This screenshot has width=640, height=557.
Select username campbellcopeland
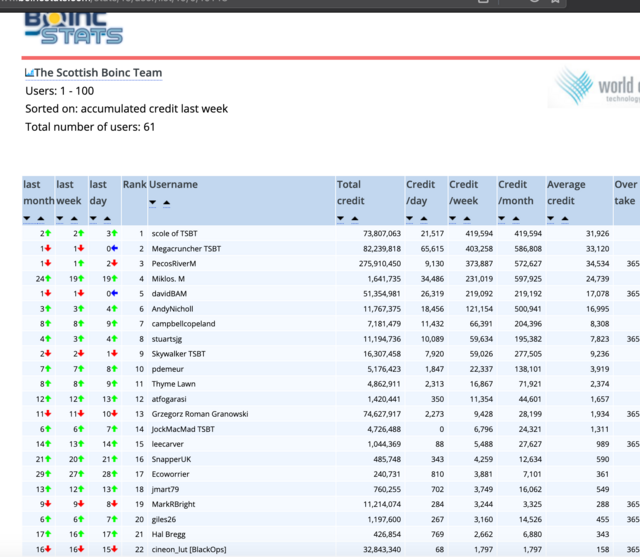pyautogui.click(x=183, y=324)
